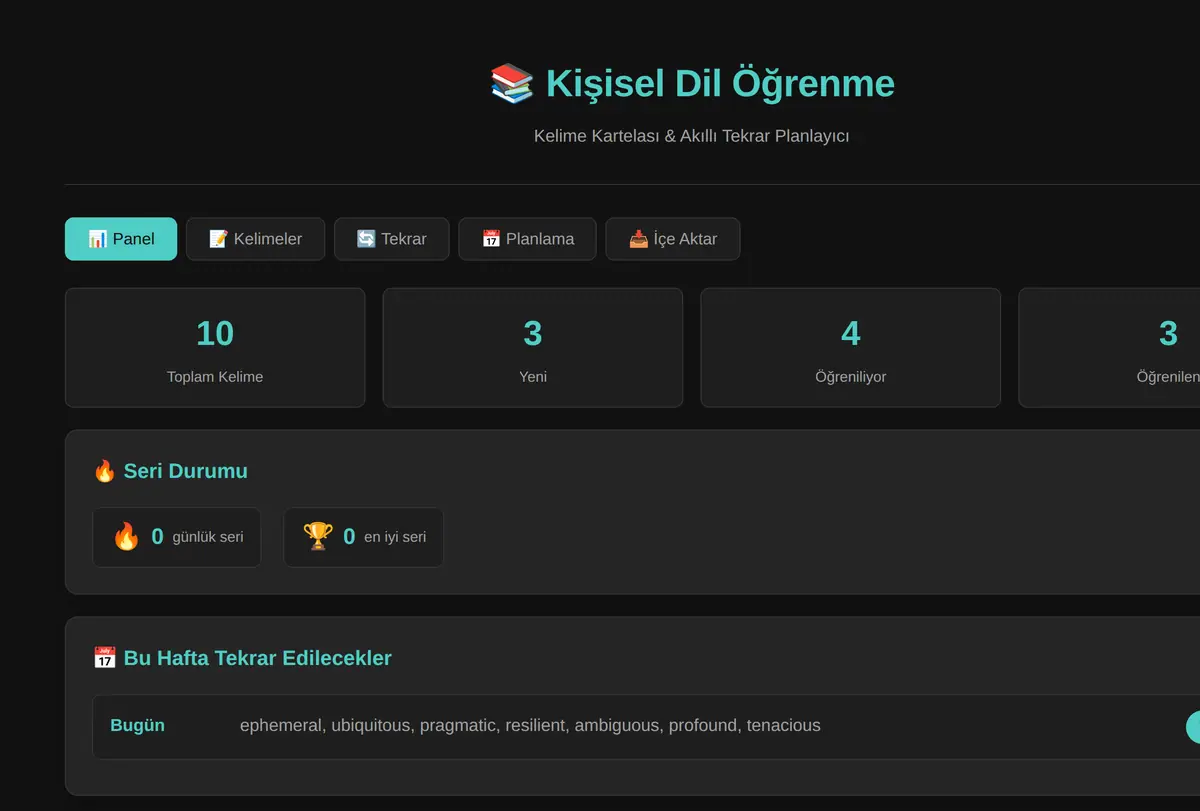Click the Bu Hafta Tekrar Edilecekler heading
The width and height of the screenshot is (1200, 811).
[258, 658]
